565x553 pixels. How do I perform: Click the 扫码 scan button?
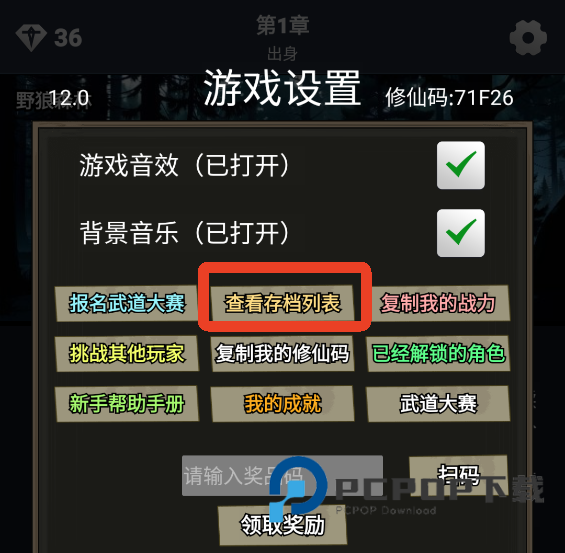point(458,475)
